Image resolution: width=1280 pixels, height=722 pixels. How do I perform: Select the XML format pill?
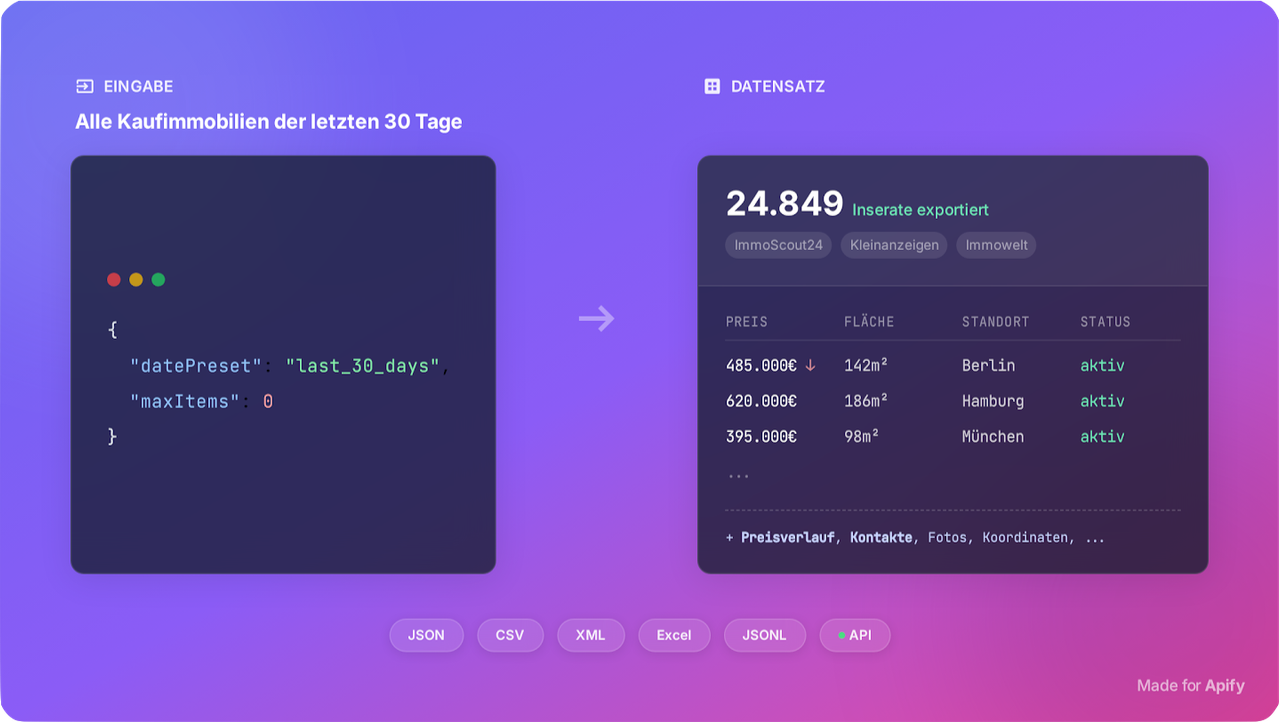click(x=590, y=635)
